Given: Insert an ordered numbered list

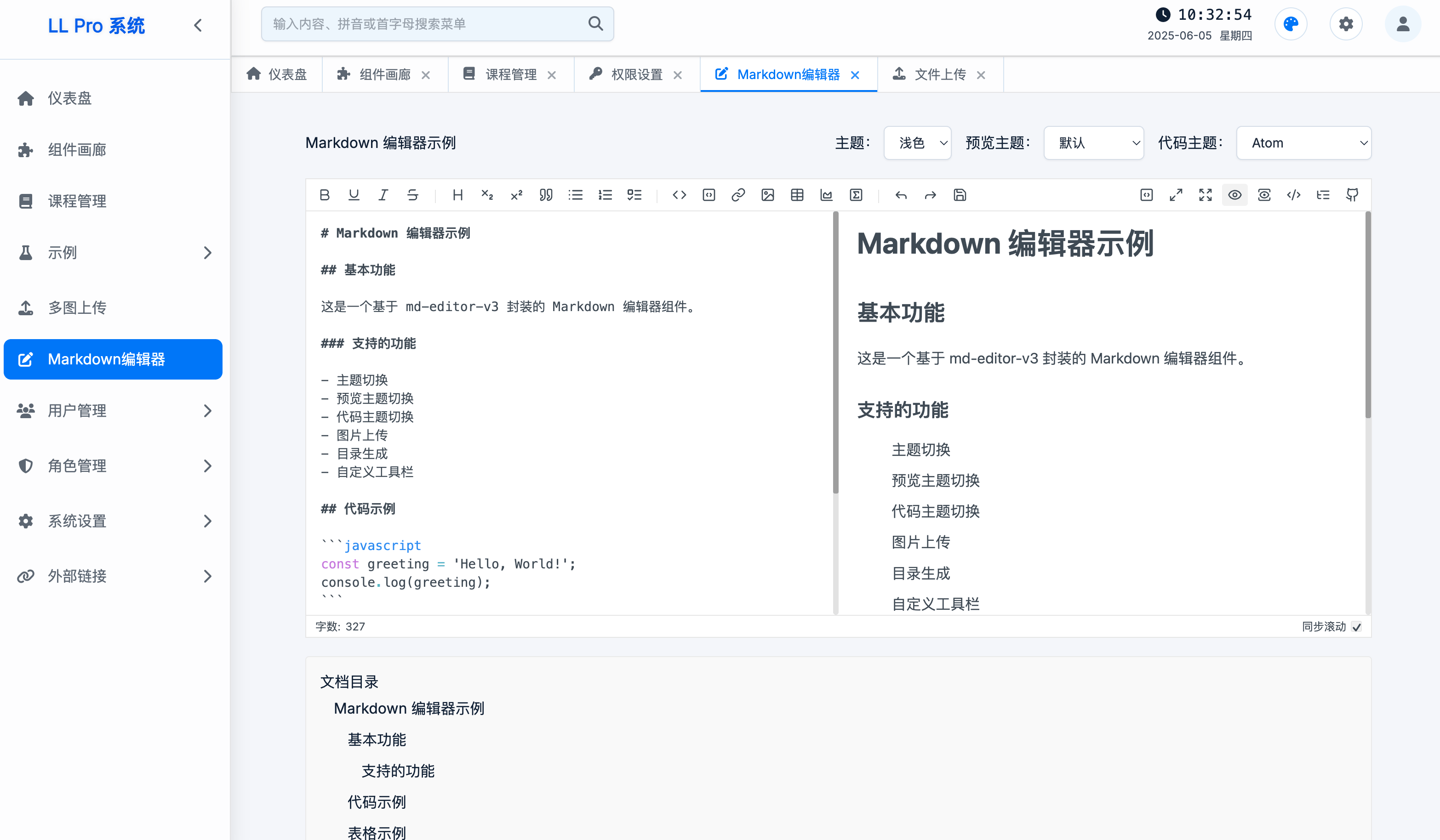Looking at the screenshot, I should click(605, 195).
